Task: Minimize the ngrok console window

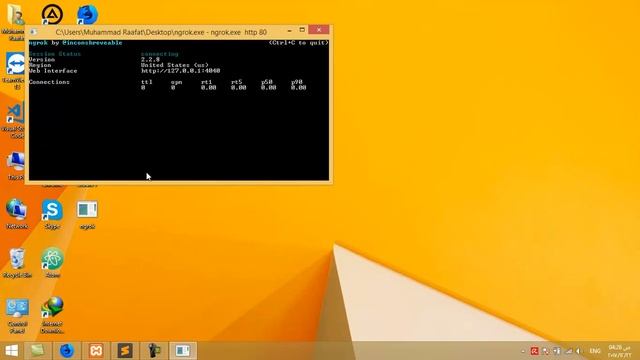Action: (289, 30)
